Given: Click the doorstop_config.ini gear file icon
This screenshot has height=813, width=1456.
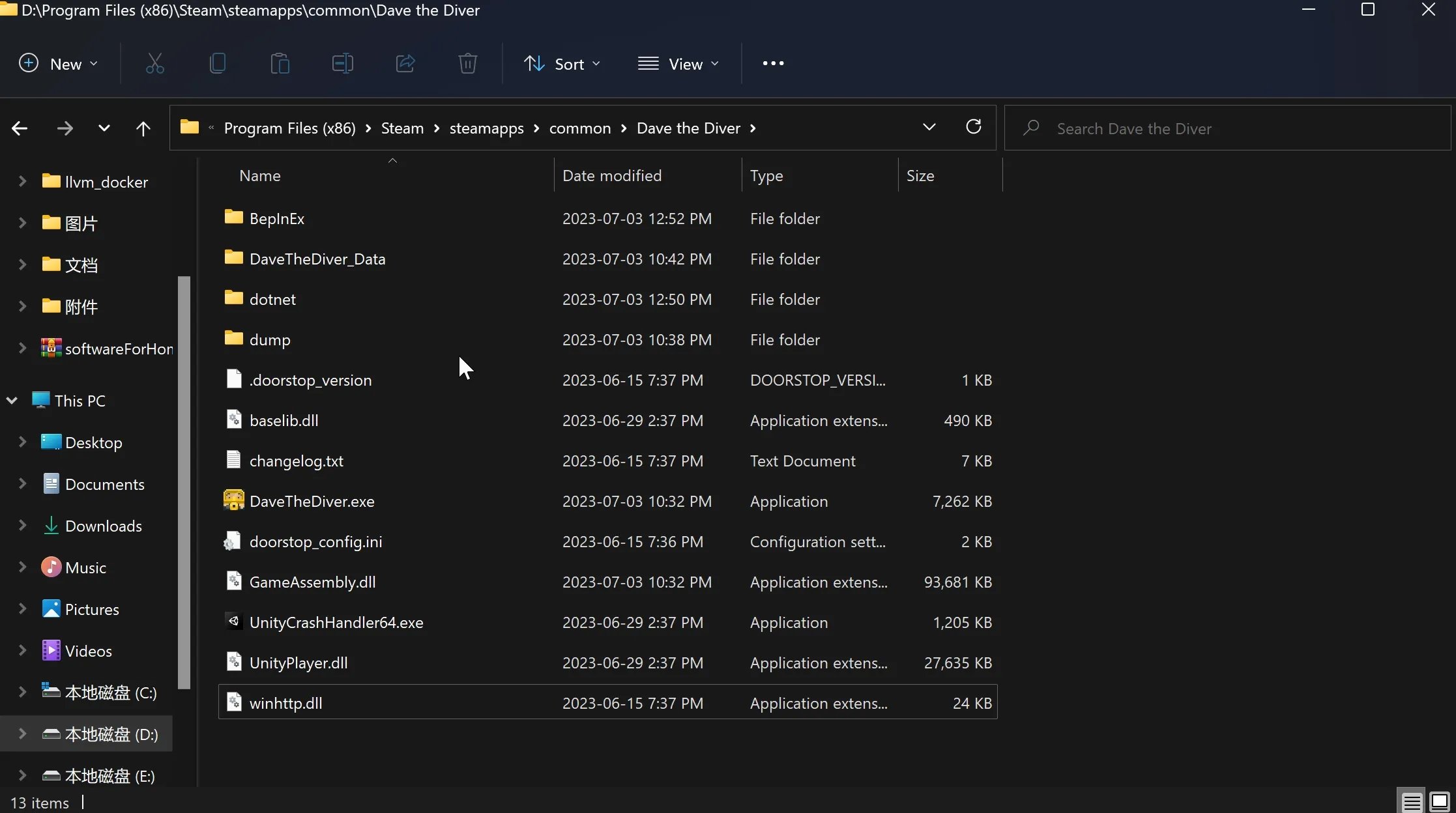Looking at the screenshot, I should (x=232, y=541).
